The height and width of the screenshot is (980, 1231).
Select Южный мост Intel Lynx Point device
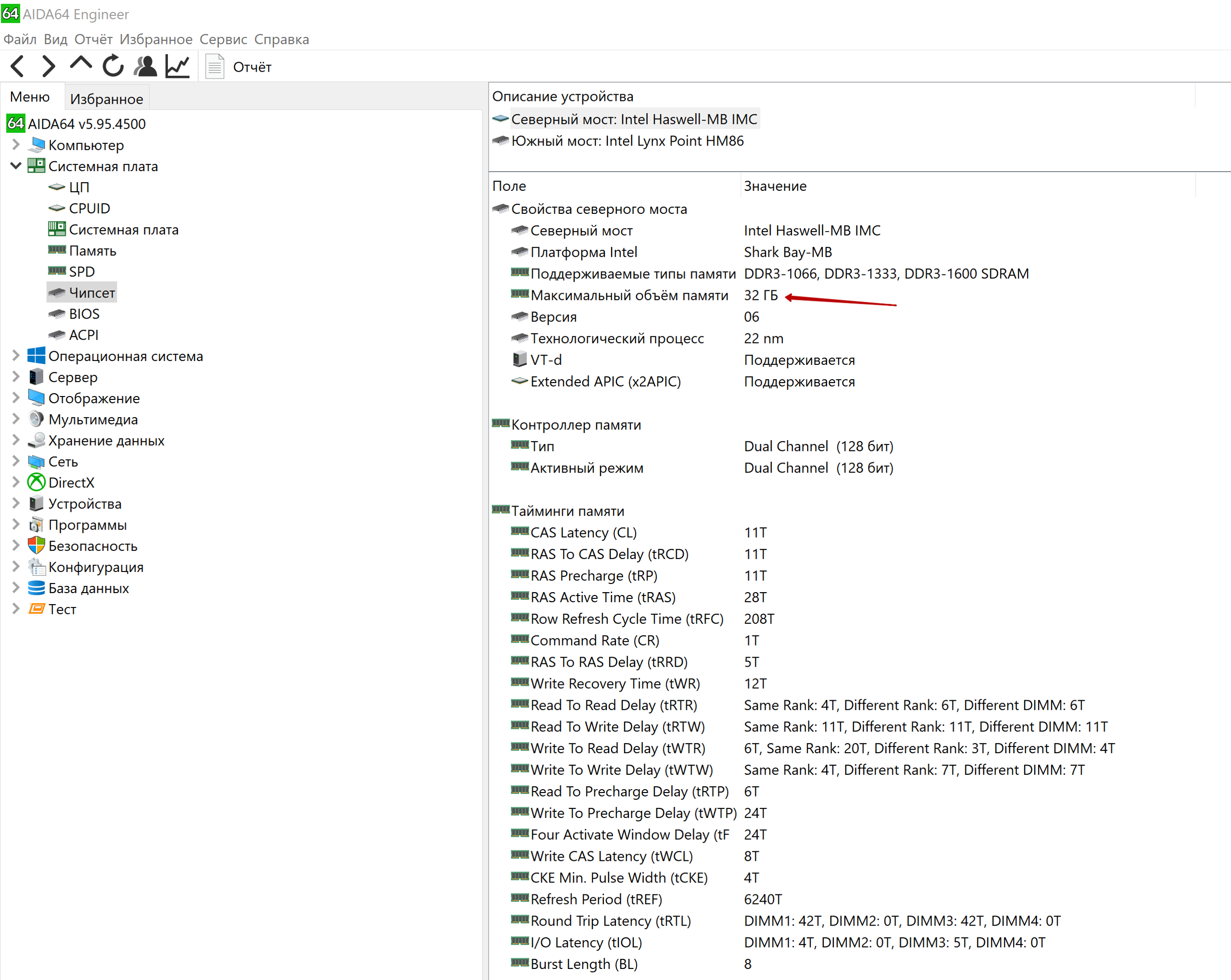tap(627, 141)
